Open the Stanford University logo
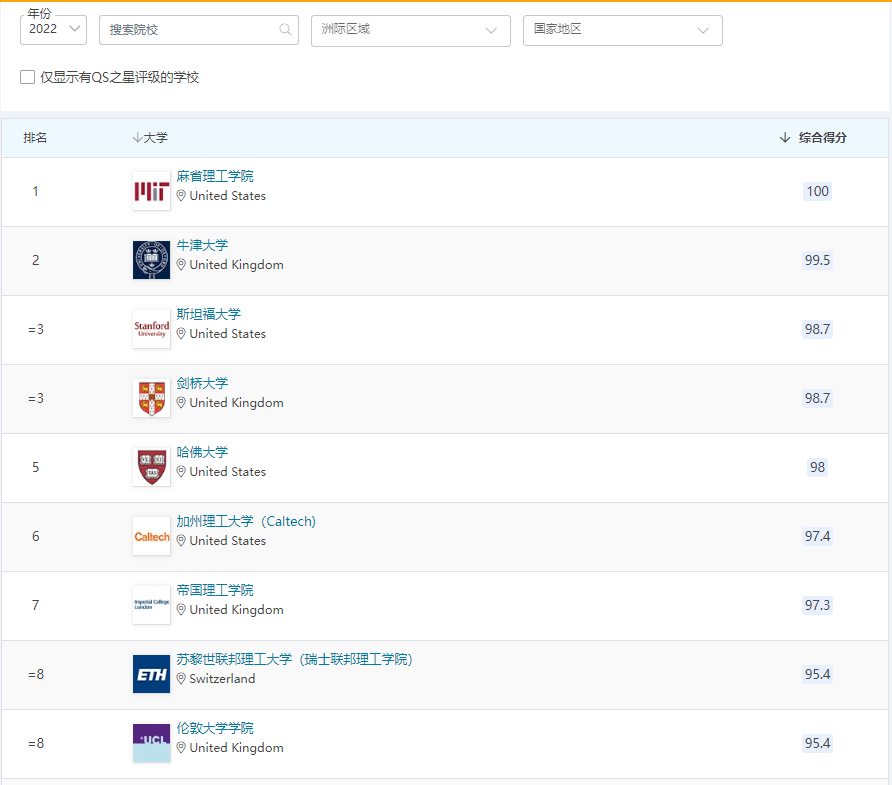This screenshot has height=785, width=892. point(151,329)
